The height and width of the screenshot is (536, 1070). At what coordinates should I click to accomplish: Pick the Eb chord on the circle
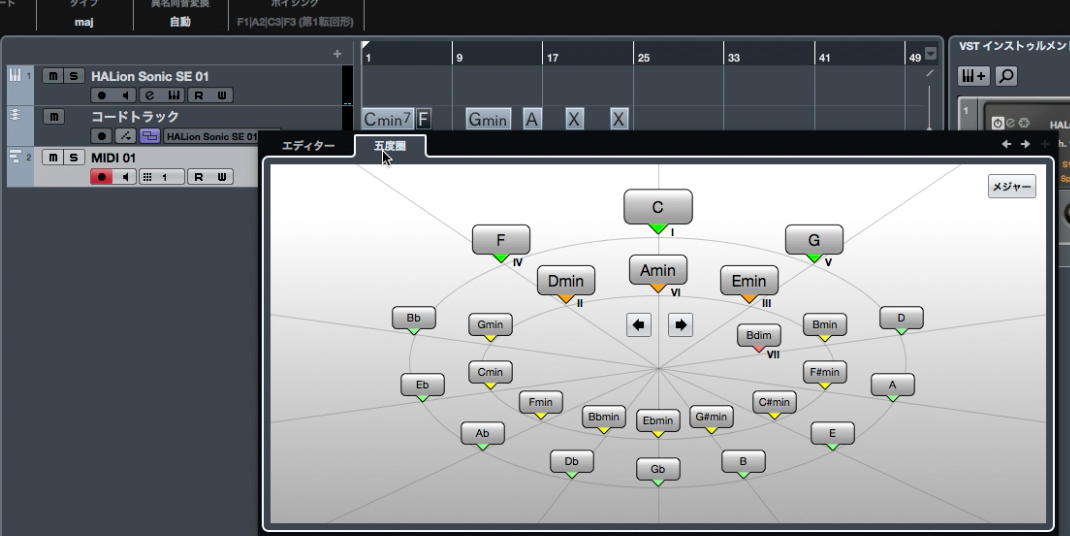422,385
